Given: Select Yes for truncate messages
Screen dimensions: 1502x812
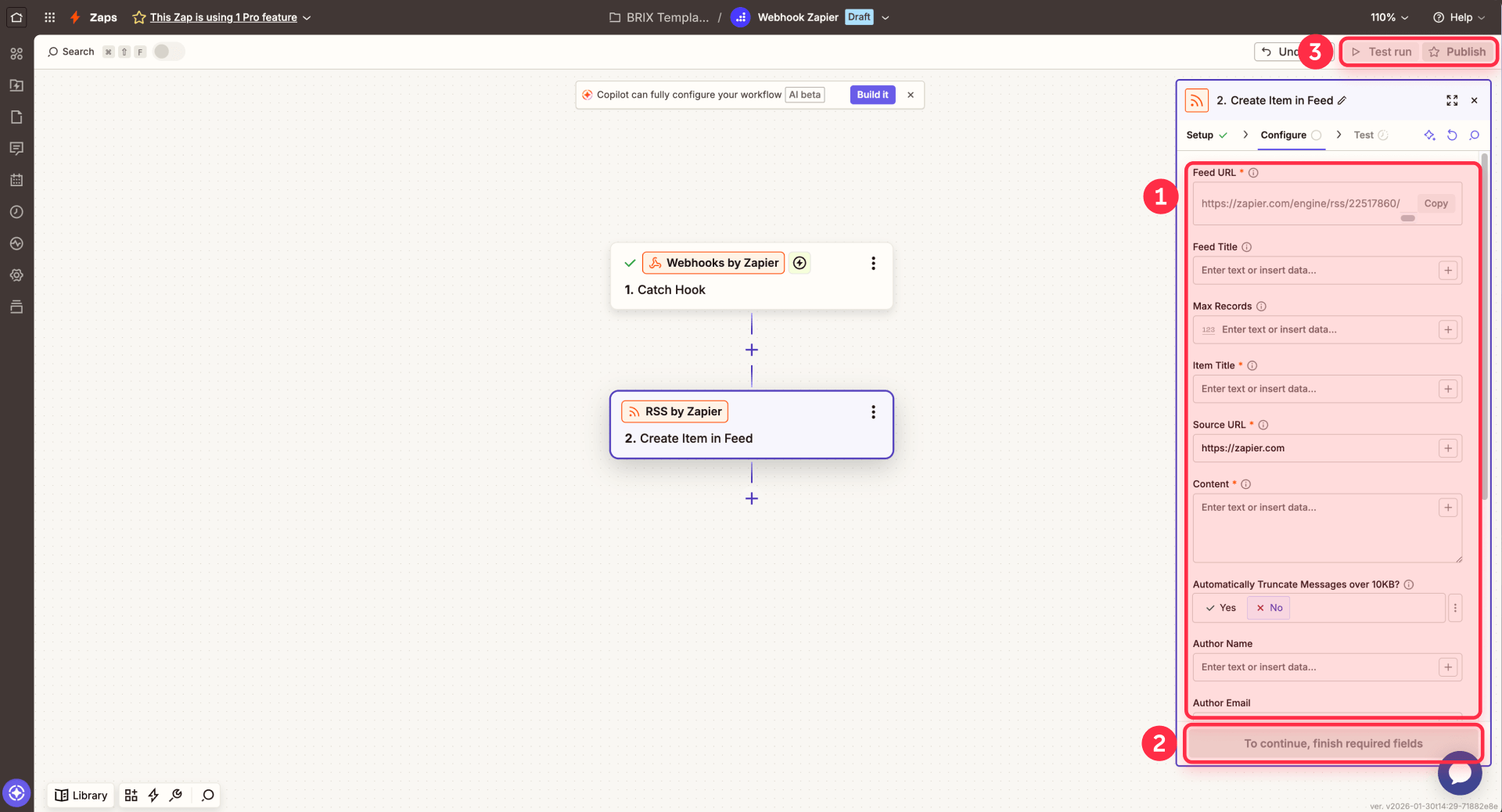Looking at the screenshot, I should [x=1220, y=608].
